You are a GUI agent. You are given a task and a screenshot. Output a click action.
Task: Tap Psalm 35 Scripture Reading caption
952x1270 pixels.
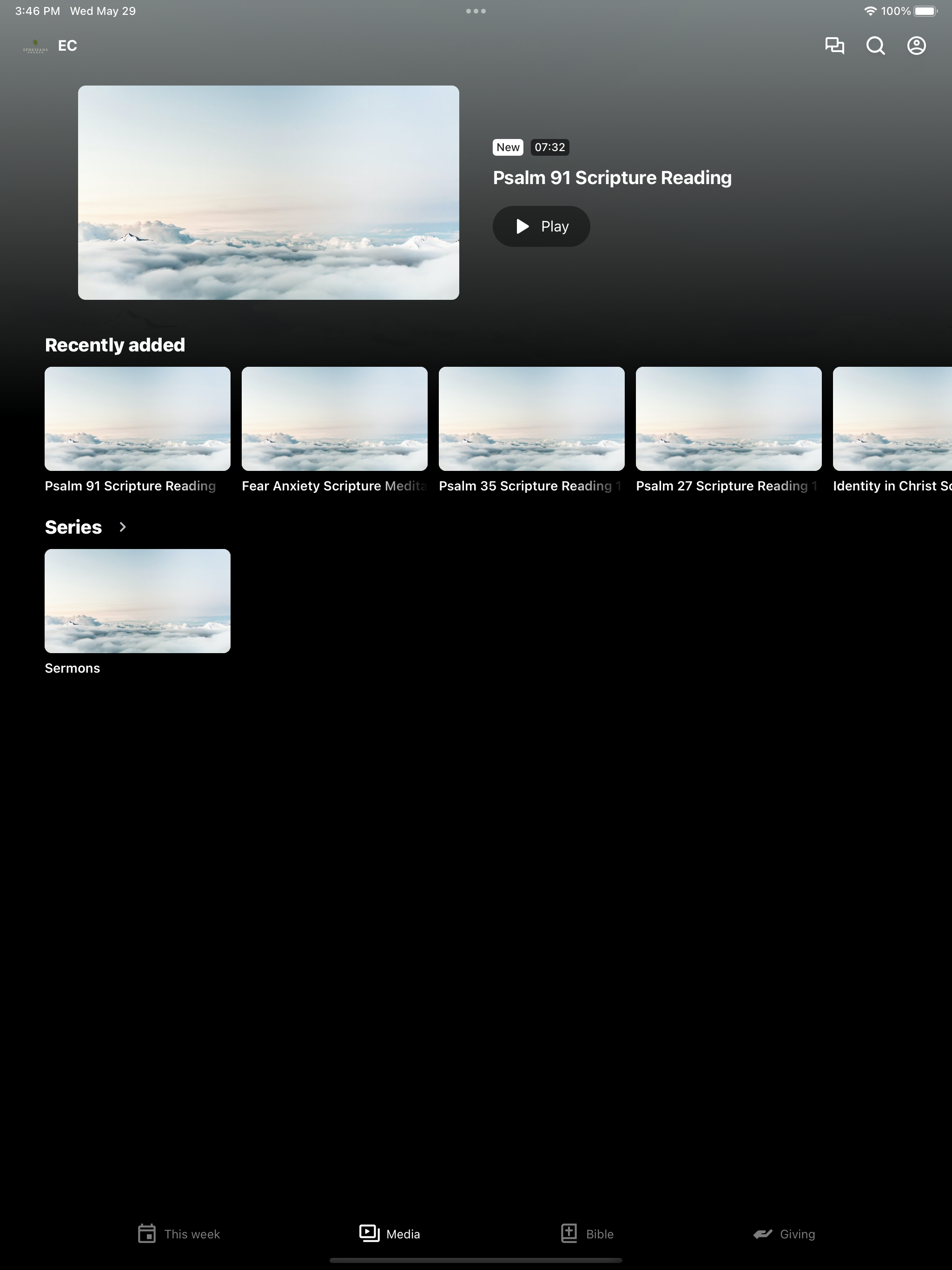[529, 486]
